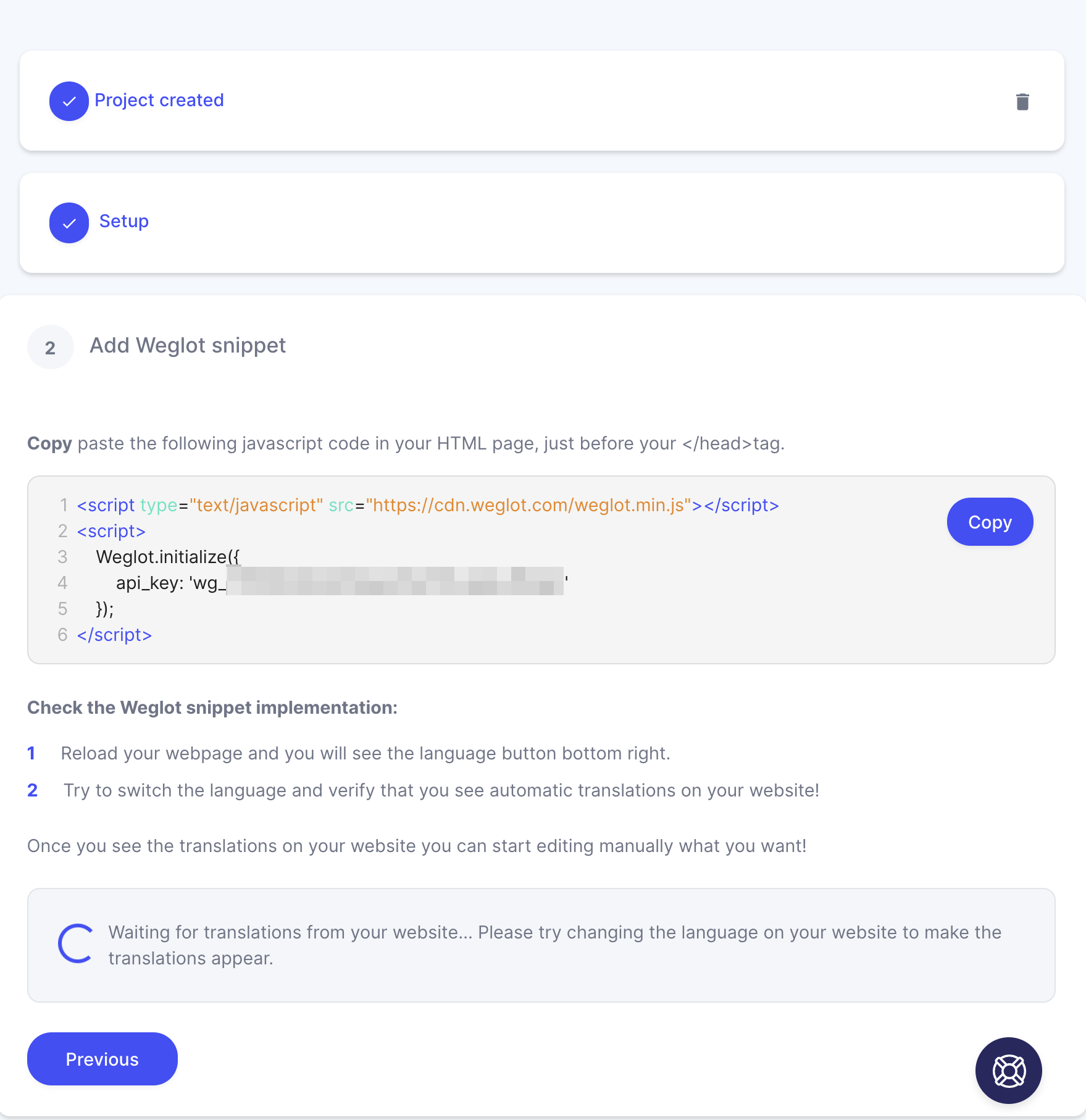Click the bold Copy word in instructions
The width and height of the screenshot is (1086, 1120).
[49, 443]
